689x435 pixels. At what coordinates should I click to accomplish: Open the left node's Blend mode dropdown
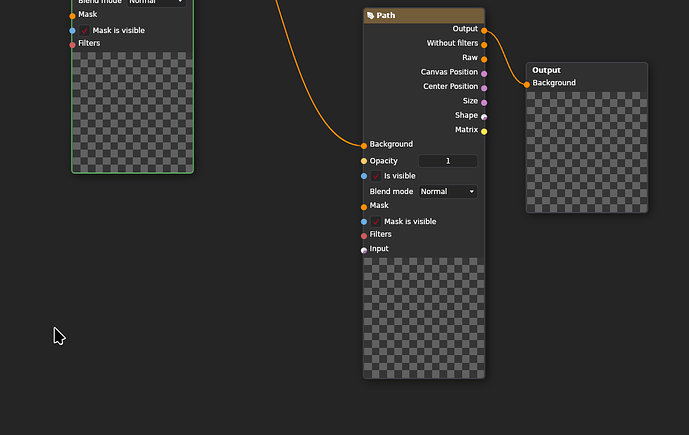[x=155, y=2]
